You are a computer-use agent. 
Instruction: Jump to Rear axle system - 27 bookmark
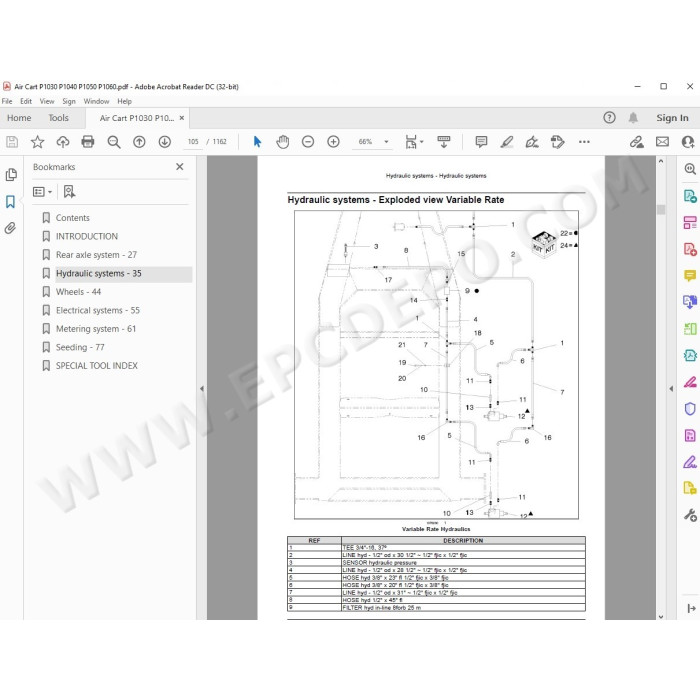[x=96, y=255]
